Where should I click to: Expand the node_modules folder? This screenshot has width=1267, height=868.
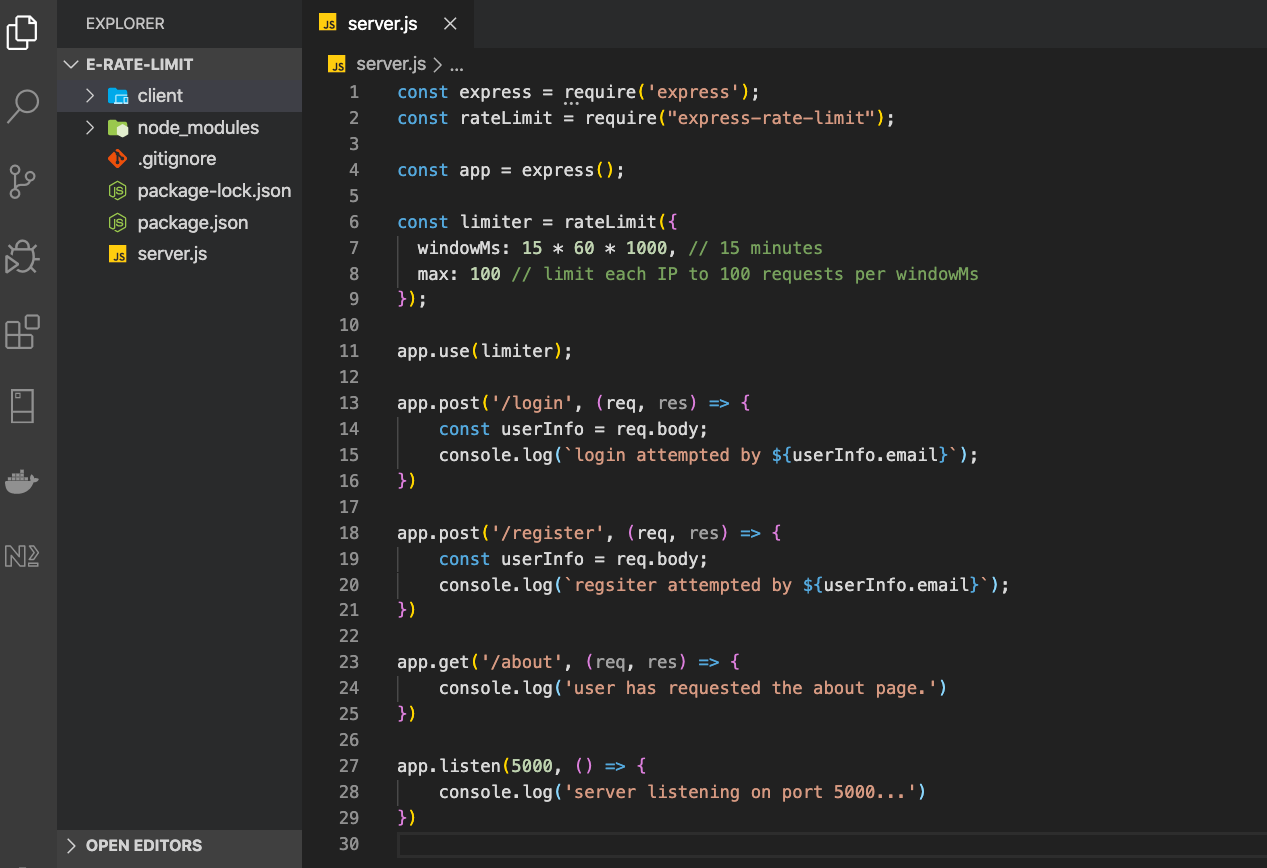(x=198, y=128)
